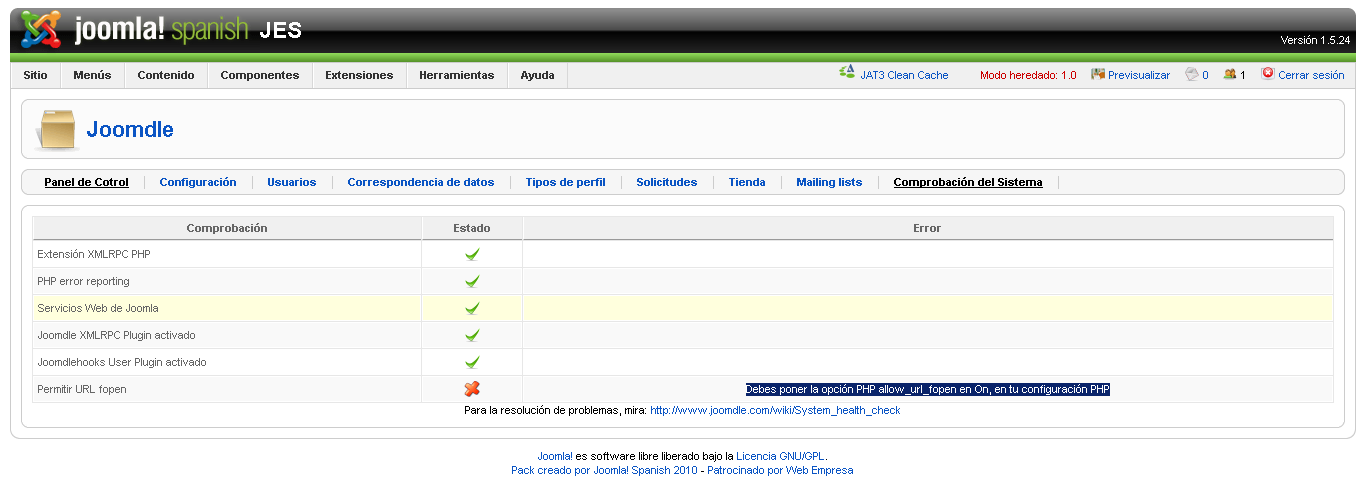Click the red Cerrar sesión icon
Viewport: 1361px width, 489px height.
[x=1268, y=74]
